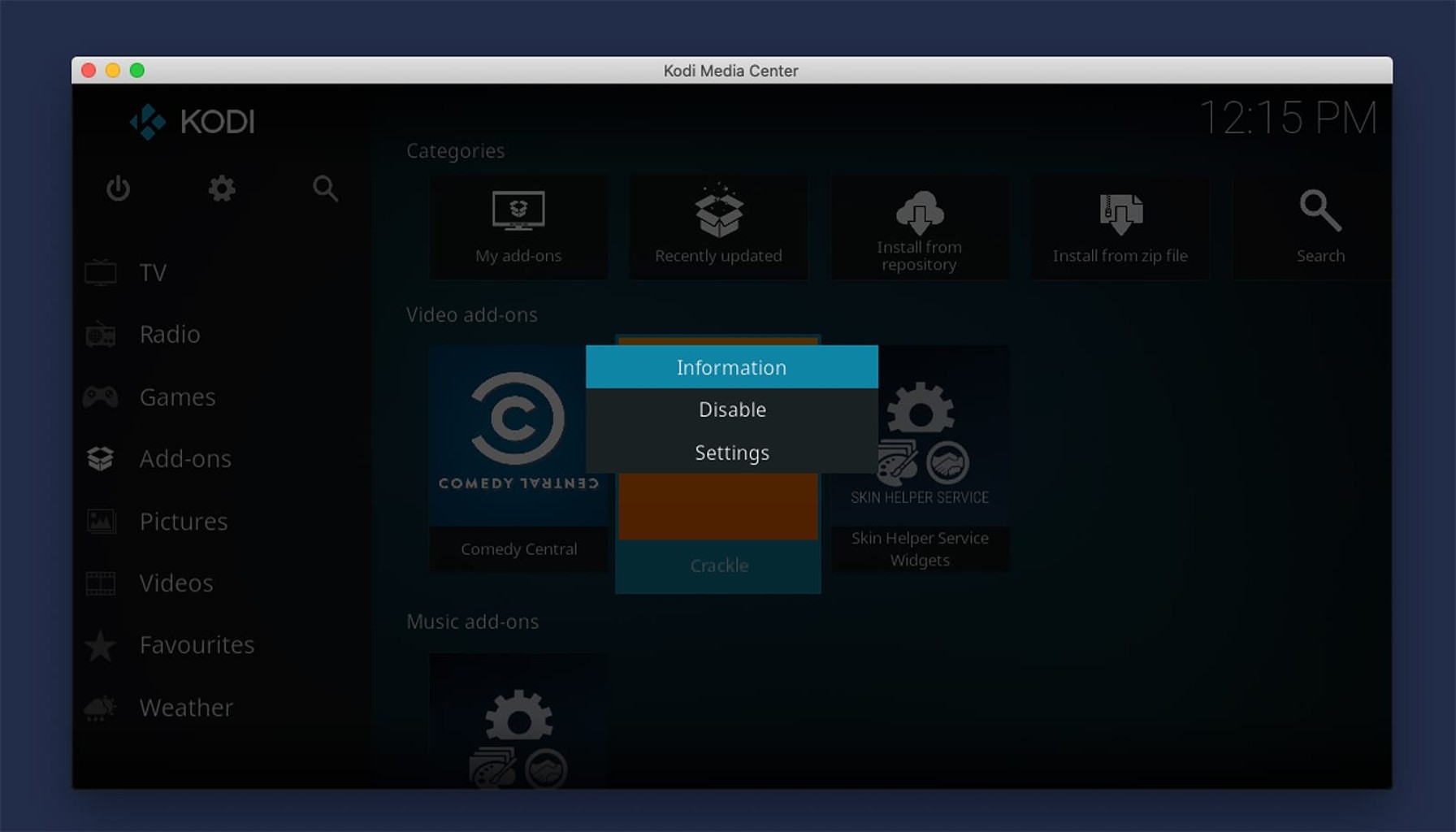Select the Add-ons menu label
The image size is (1456, 832).
click(x=185, y=459)
